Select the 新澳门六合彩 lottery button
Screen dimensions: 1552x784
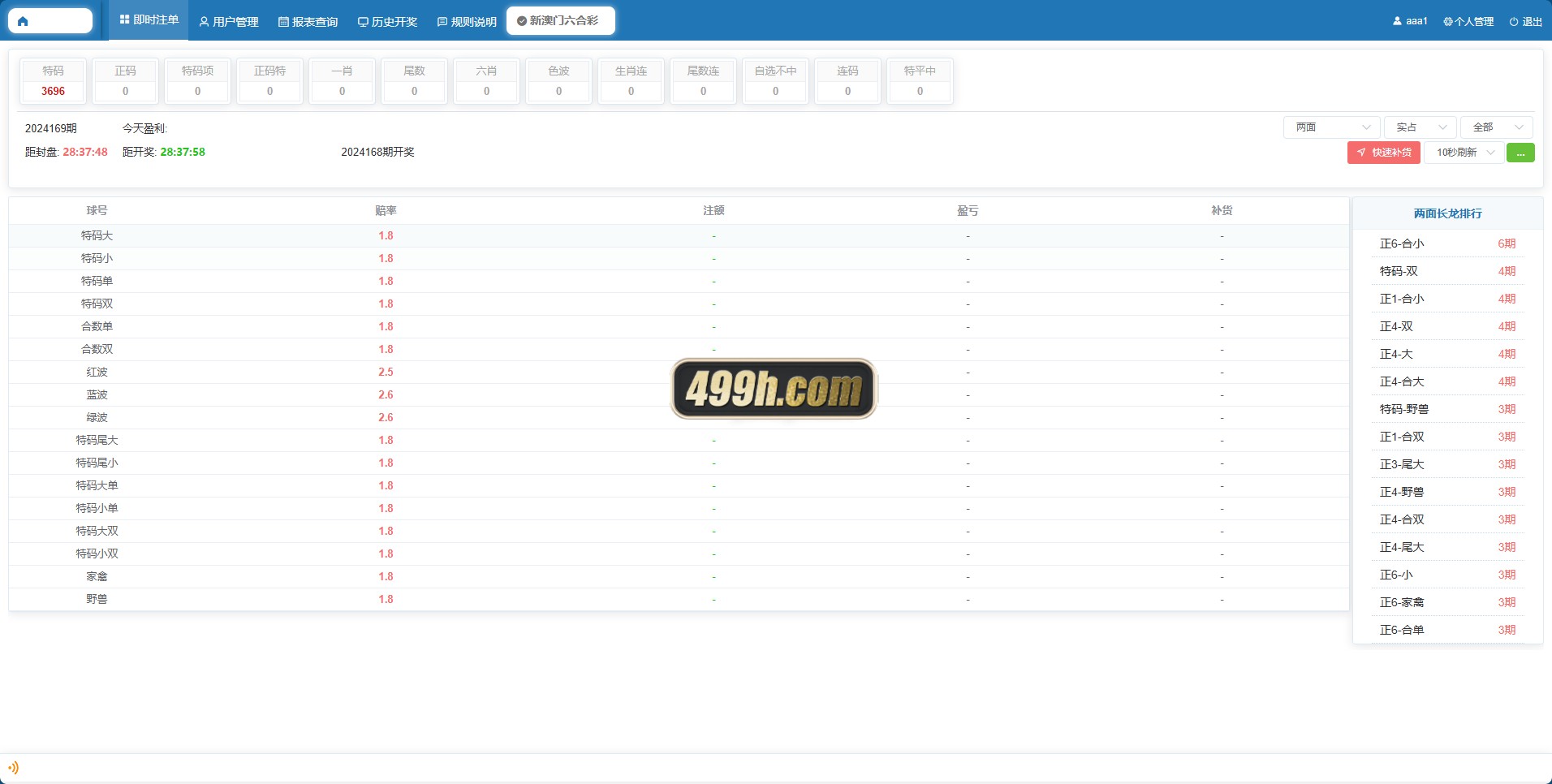560,21
